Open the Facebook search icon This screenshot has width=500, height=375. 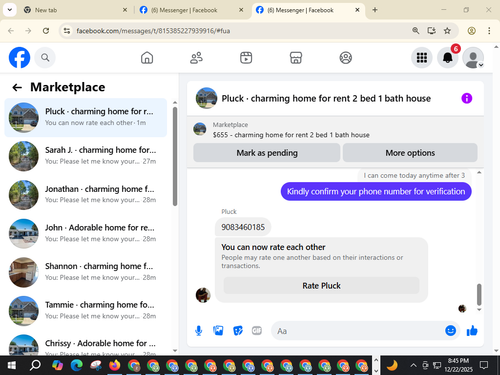point(45,58)
